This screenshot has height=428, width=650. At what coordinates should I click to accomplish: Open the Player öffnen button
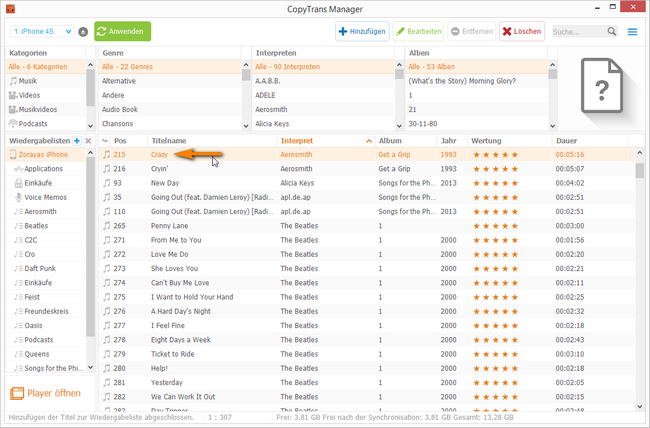click(x=47, y=393)
